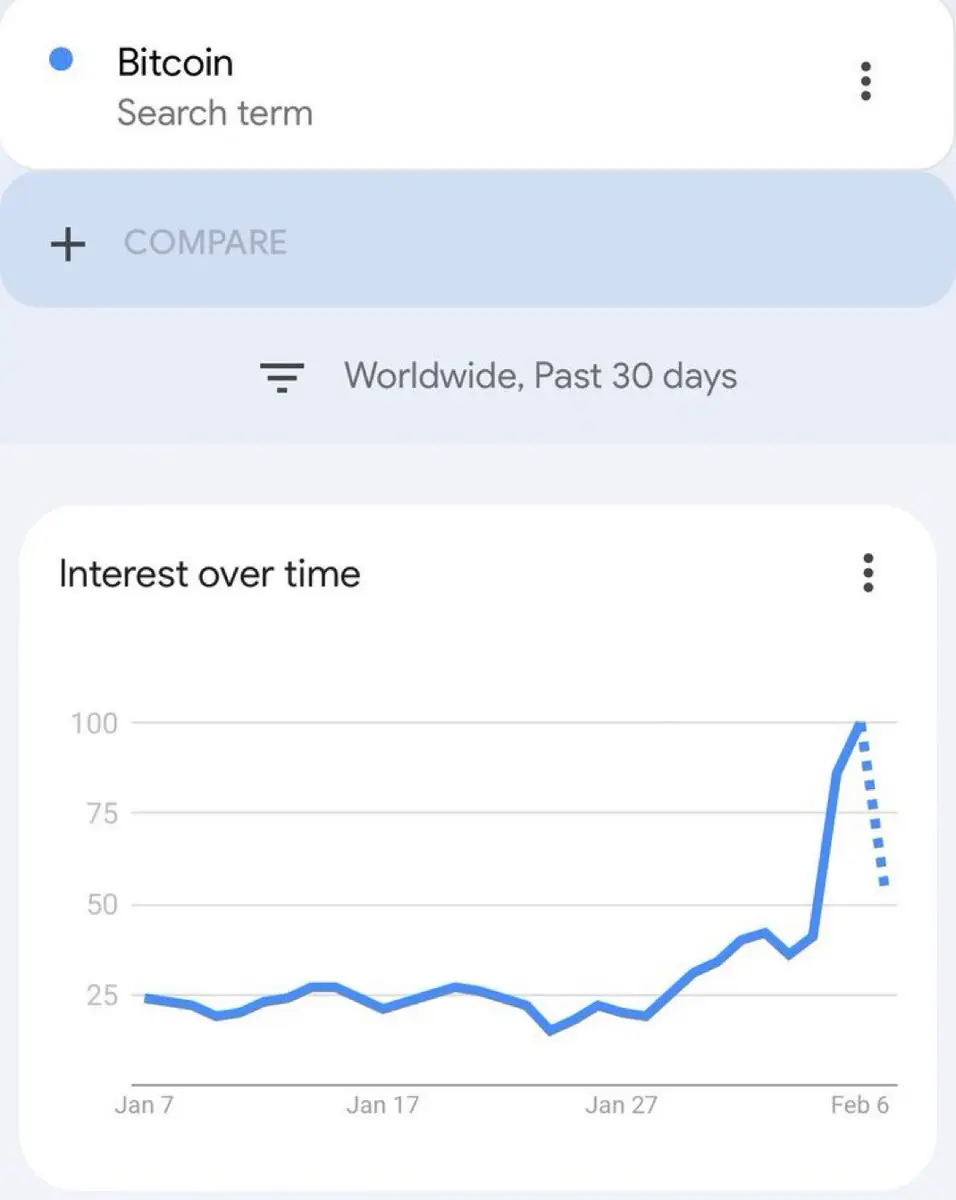Click the Interest over time heading
The width and height of the screenshot is (956, 1200).
coord(210,574)
